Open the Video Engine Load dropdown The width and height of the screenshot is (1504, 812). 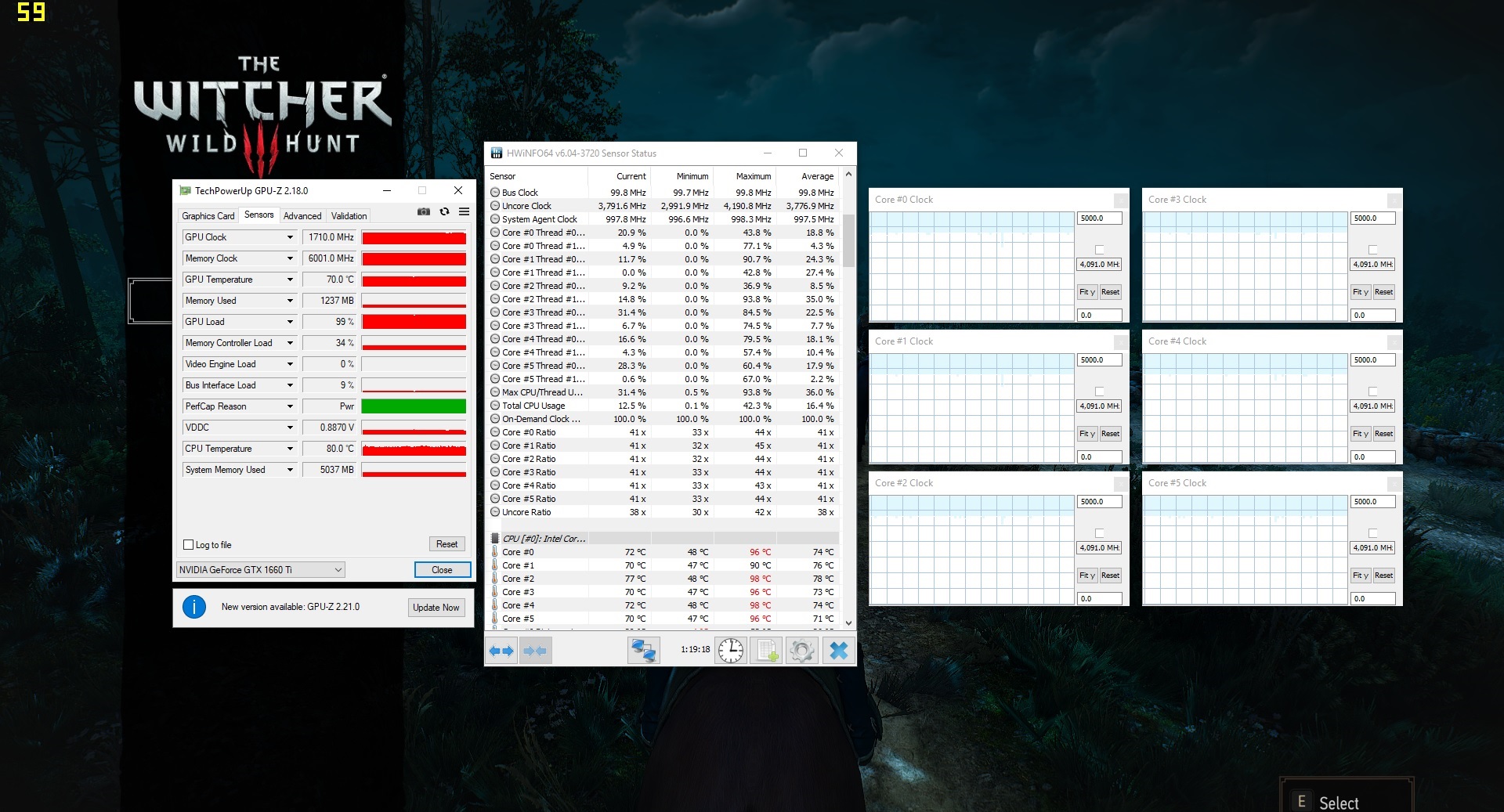click(x=290, y=364)
